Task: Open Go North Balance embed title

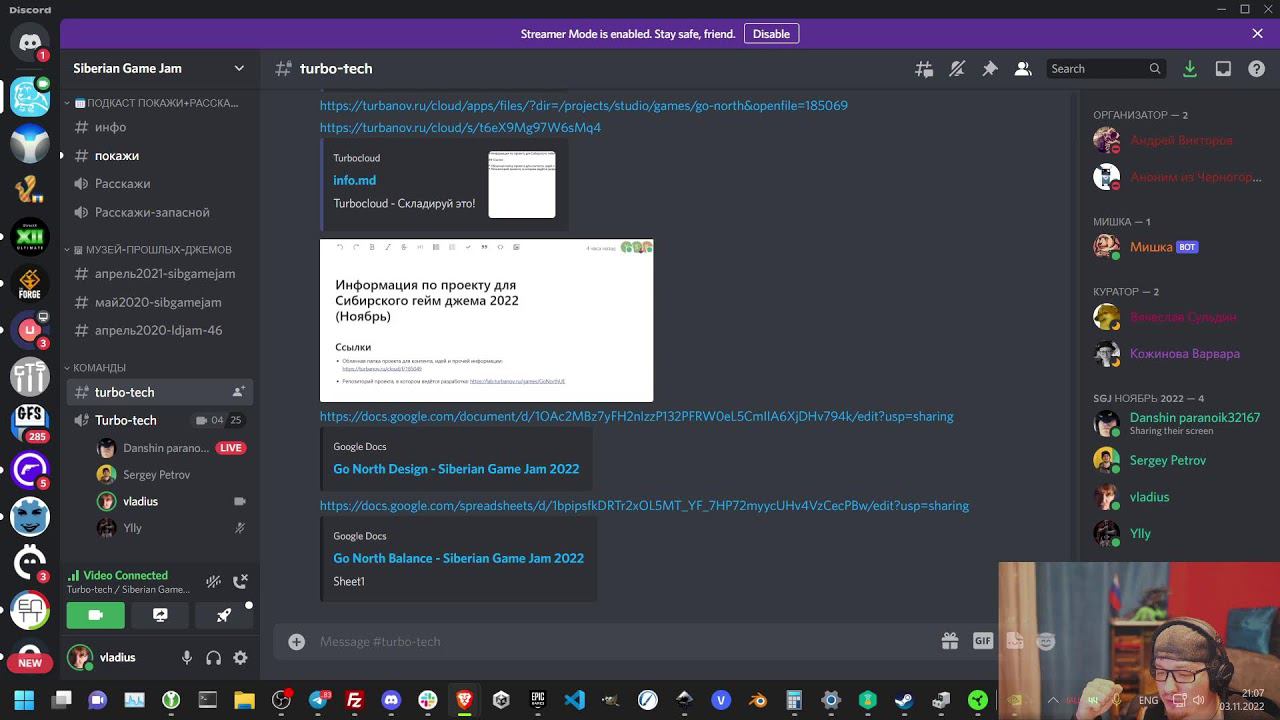Action: (458, 558)
